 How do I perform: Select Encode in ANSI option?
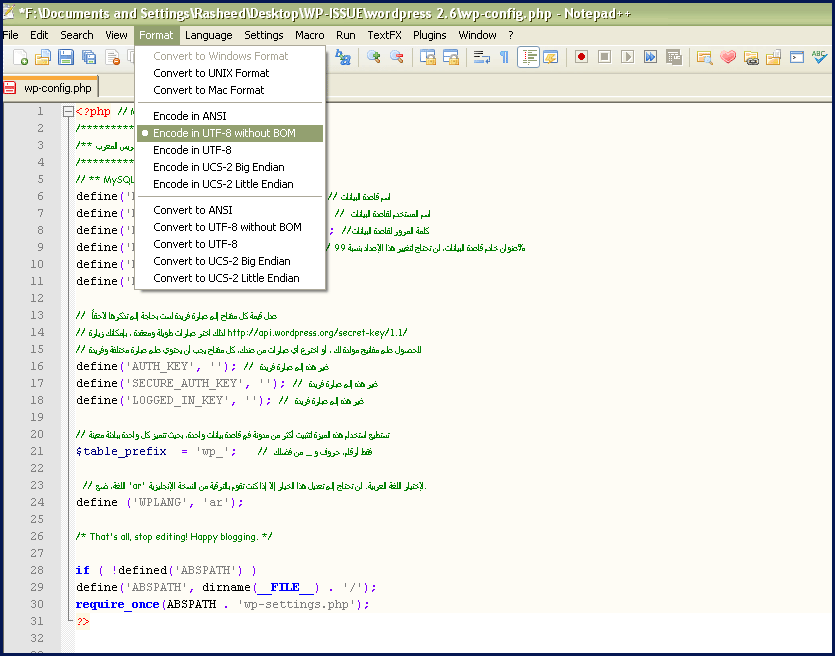[x=189, y=116]
